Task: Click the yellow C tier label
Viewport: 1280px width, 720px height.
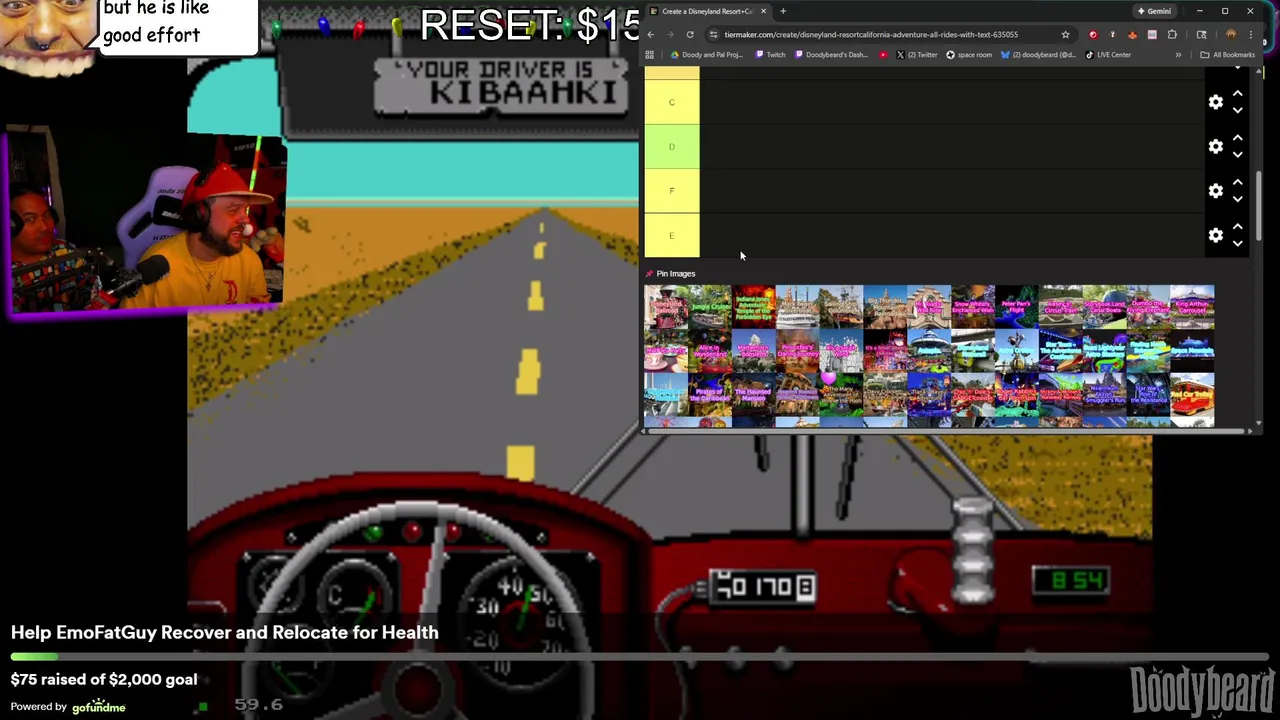Action: click(672, 102)
